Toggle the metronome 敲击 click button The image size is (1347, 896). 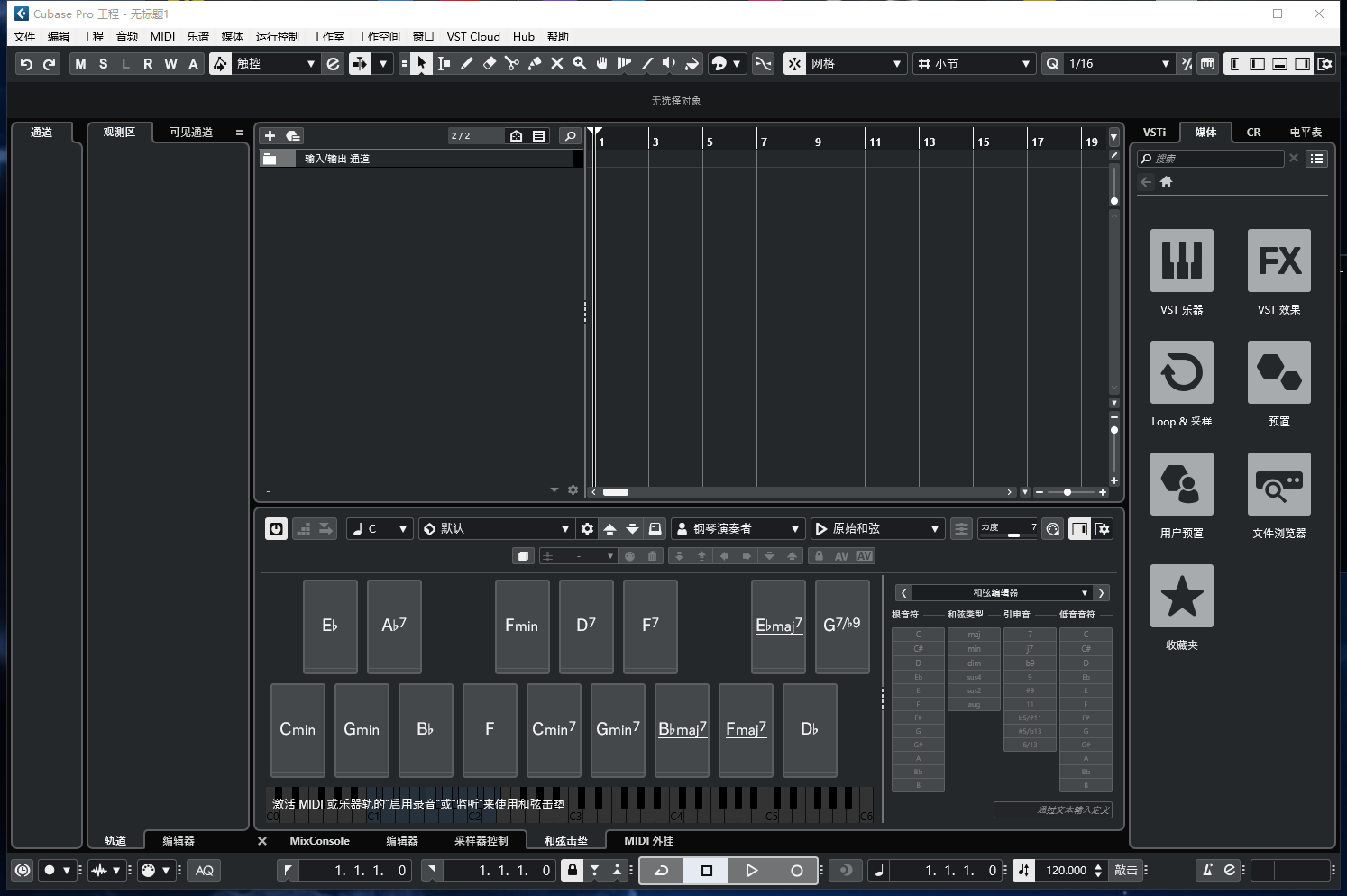point(1127,871)
